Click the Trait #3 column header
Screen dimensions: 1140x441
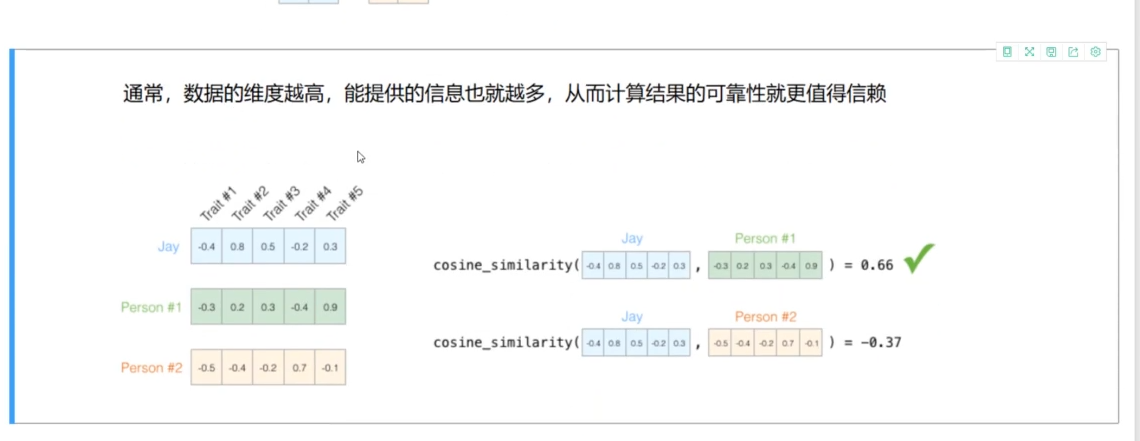tap(280, 205)
